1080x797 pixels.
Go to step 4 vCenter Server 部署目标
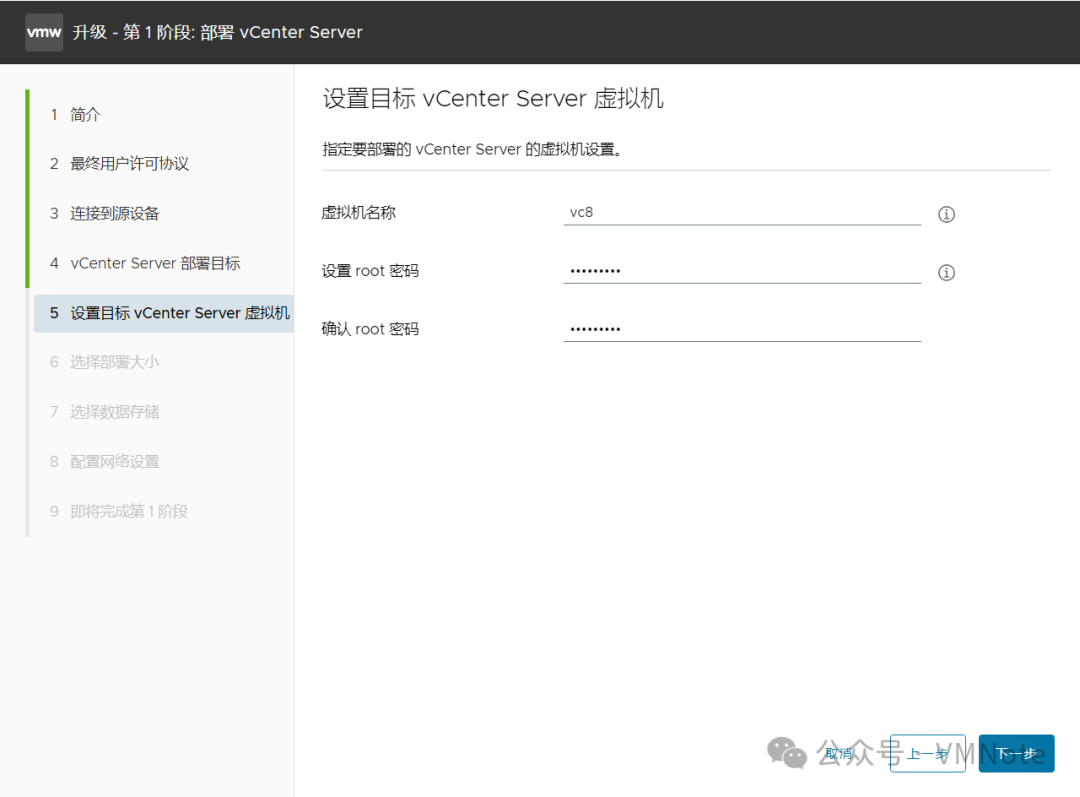click(145, 263)
